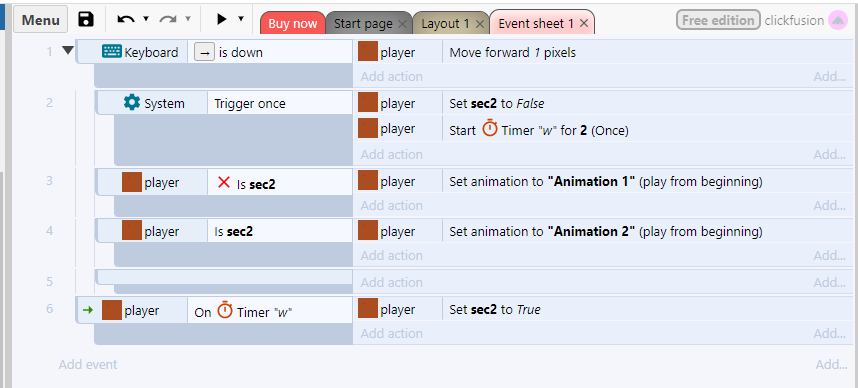The image size is (858, 388).
Task: Open the preview options dropdown next to Play
Action: 241,19
